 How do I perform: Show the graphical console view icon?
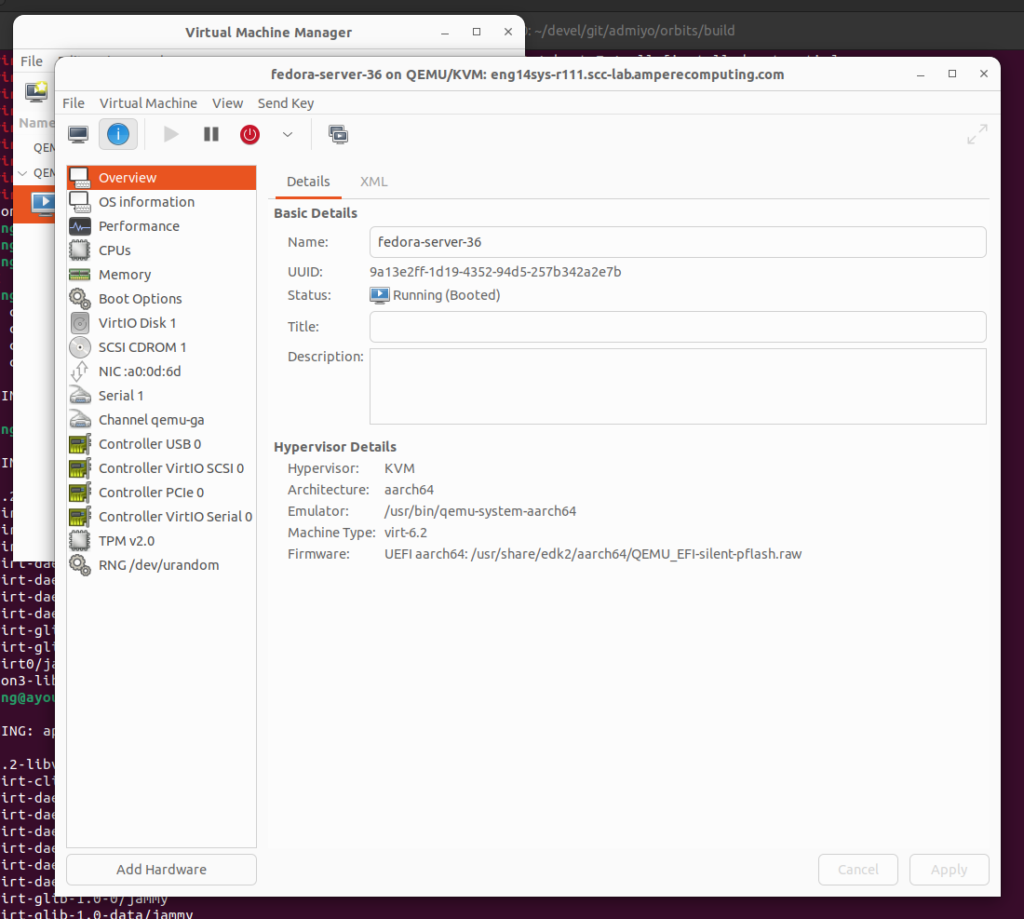coord(78,135)
